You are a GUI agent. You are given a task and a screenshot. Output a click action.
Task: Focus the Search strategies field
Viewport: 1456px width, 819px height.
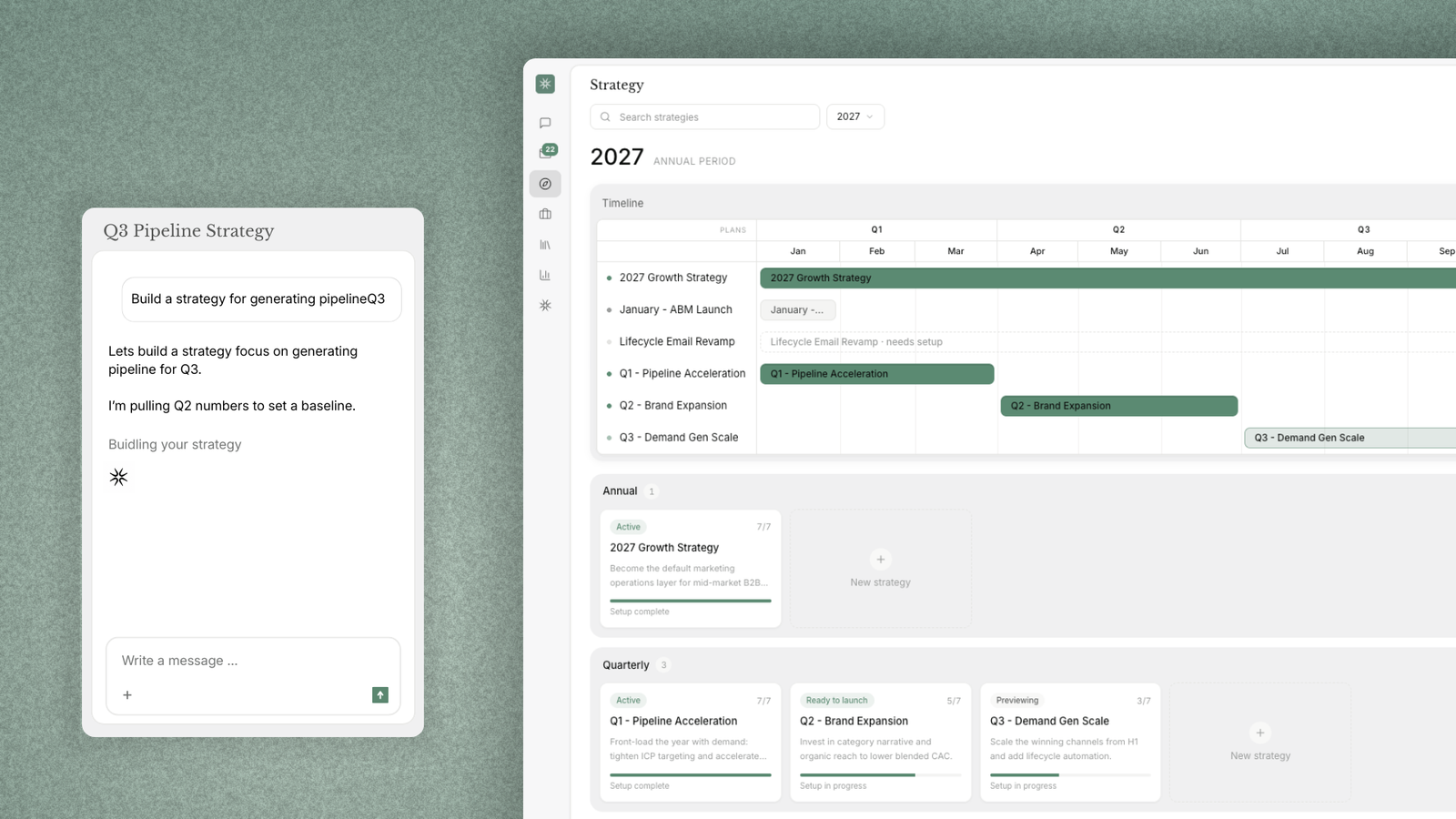pyautogui.click(x=704, y=116)
